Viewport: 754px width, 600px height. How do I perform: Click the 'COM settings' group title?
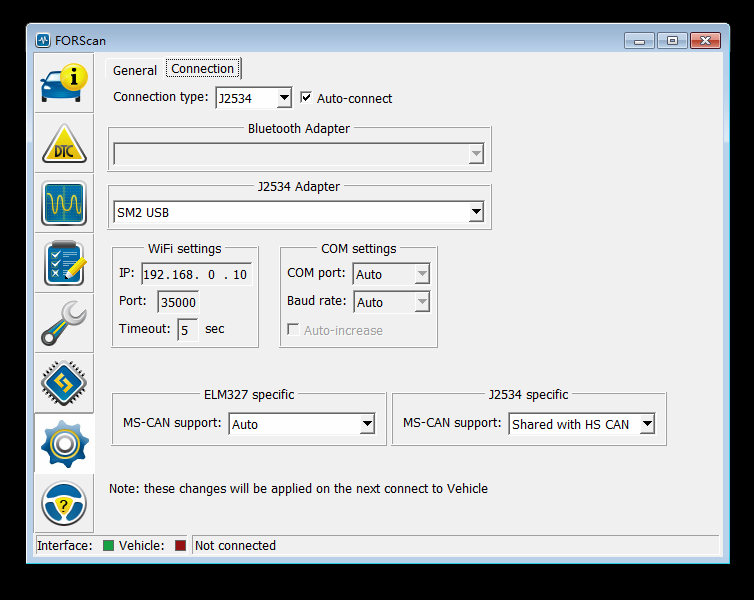(x=359, y=249)
